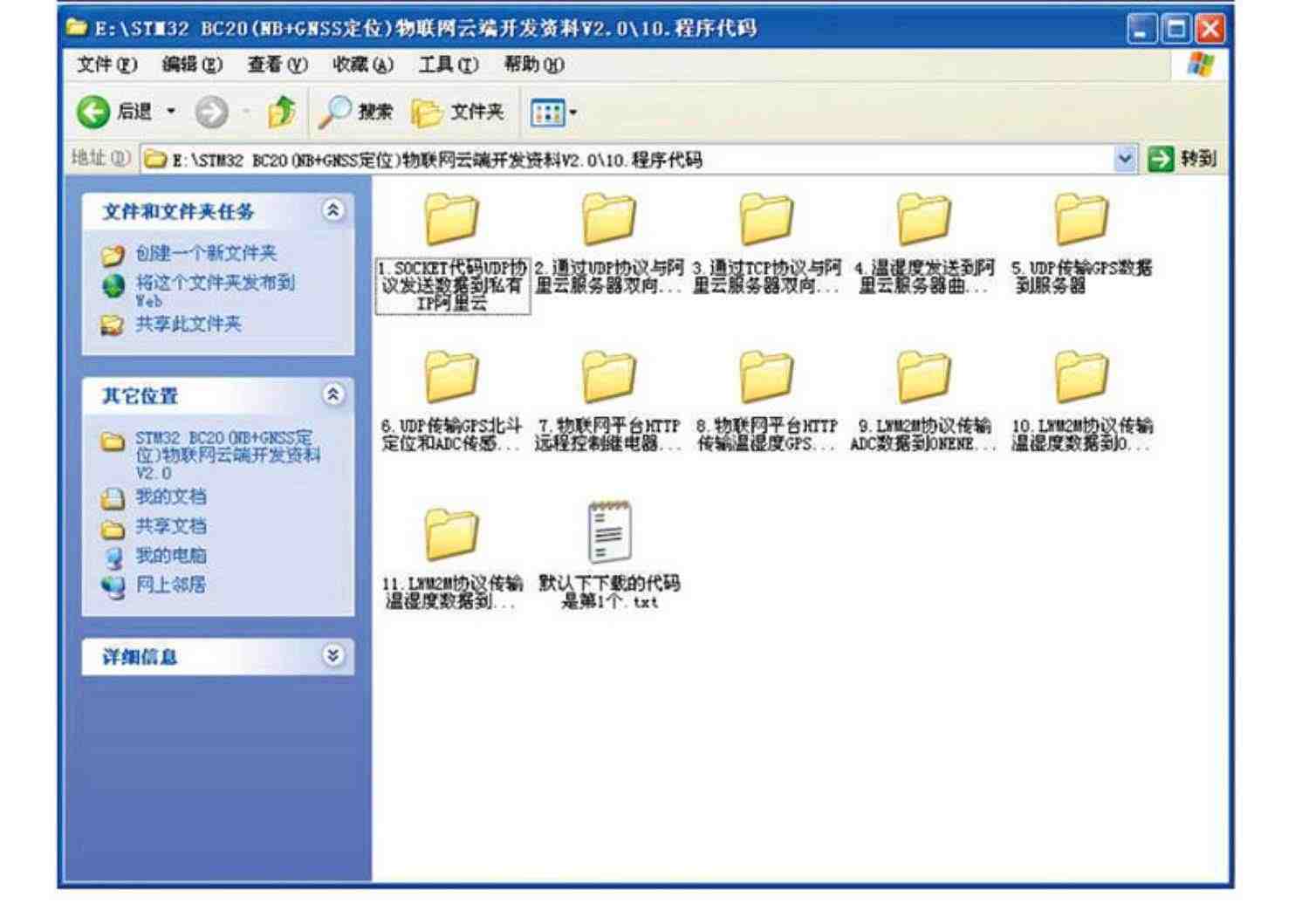This screenshot has width=1309, height=924.
Task: Click the 我的电脑 computer icon
Action: pos(113,557)
